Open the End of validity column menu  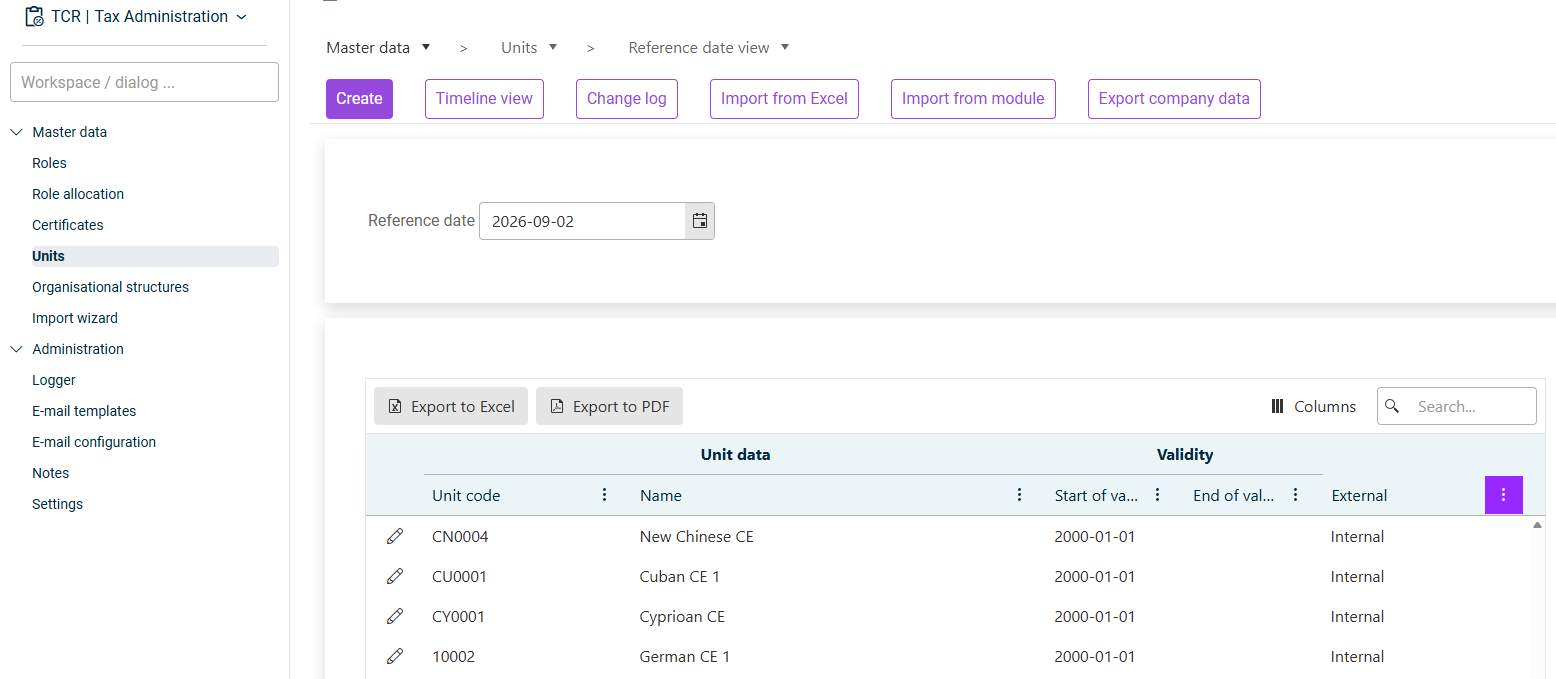(x=1295, y=495)
